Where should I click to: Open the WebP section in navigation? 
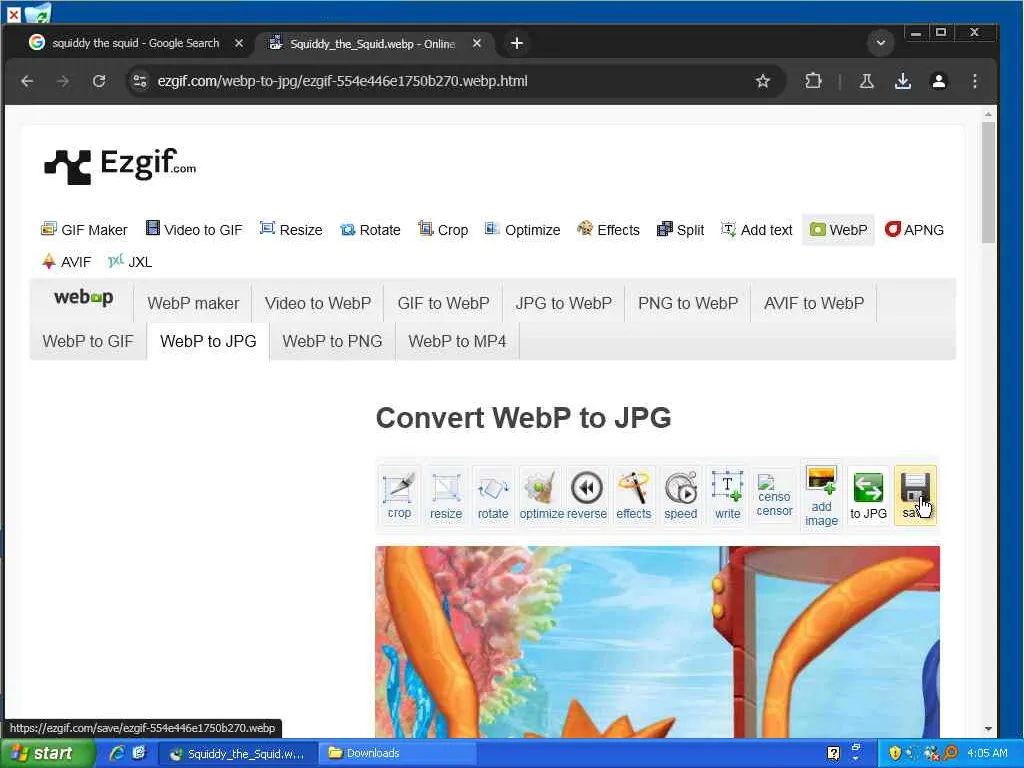click(839, 230)
